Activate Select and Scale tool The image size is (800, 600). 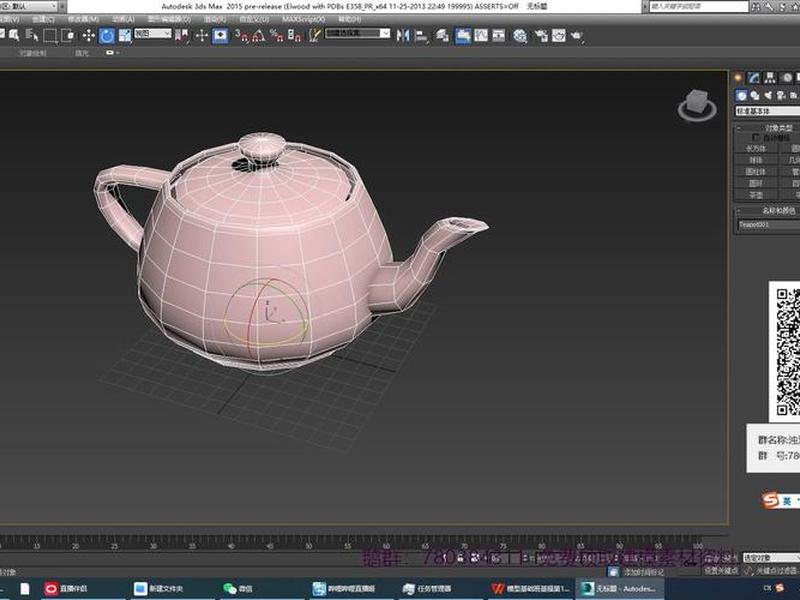(x=125, y=35)
